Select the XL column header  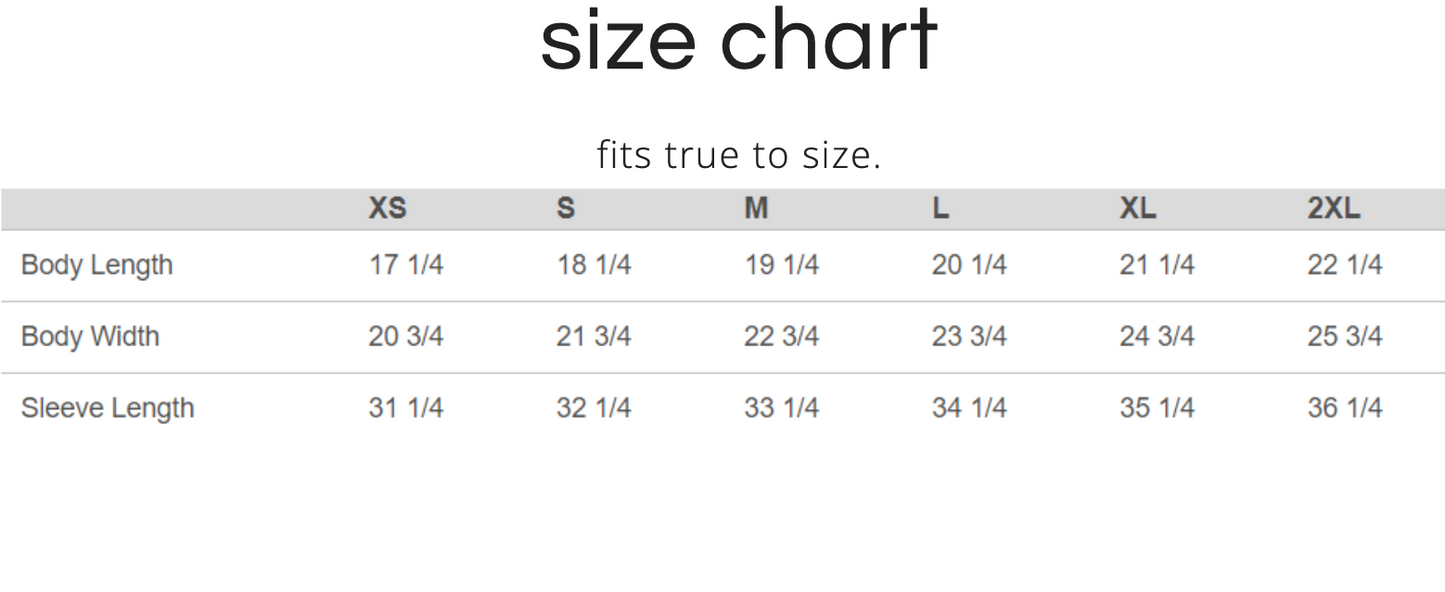click(x=1137, y=209)
